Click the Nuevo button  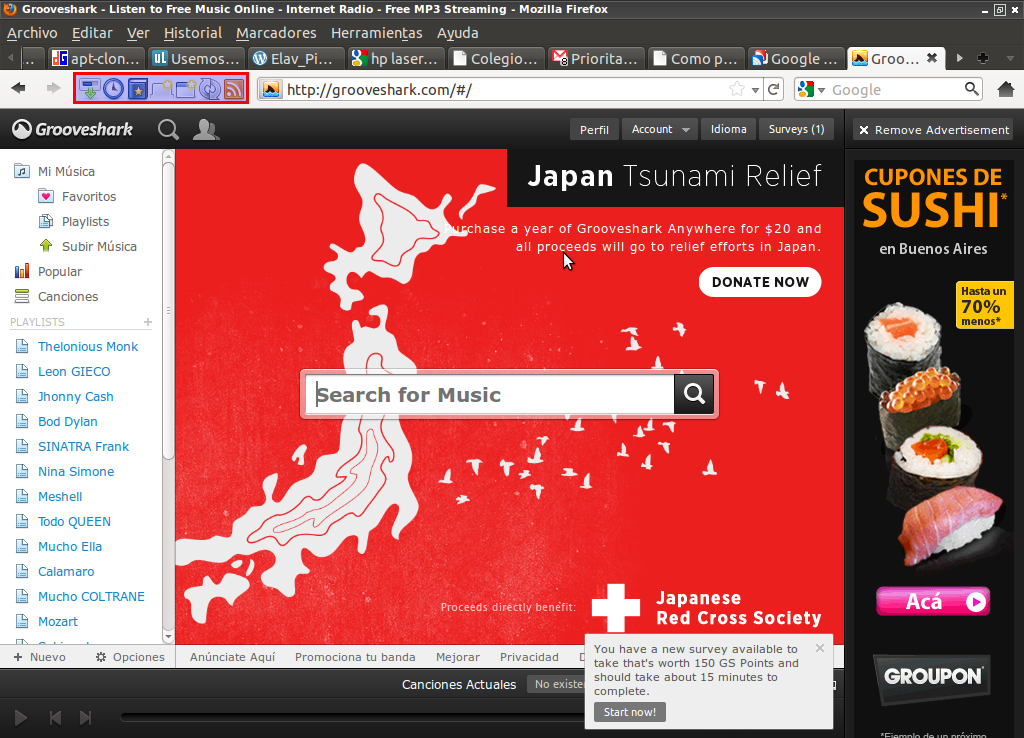point(40,657)
